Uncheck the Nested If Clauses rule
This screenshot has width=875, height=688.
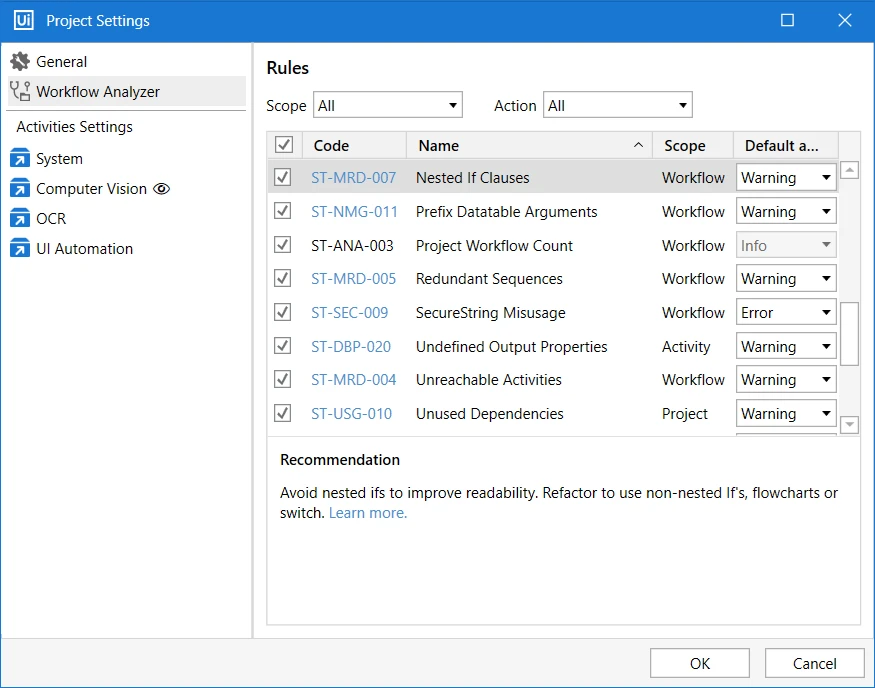pos(282,177)
